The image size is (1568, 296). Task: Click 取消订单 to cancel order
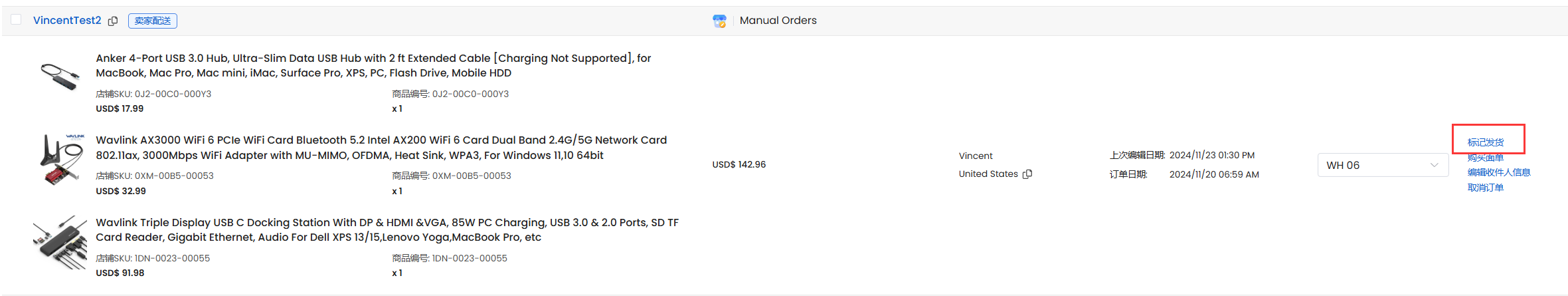click(1486, 188)
